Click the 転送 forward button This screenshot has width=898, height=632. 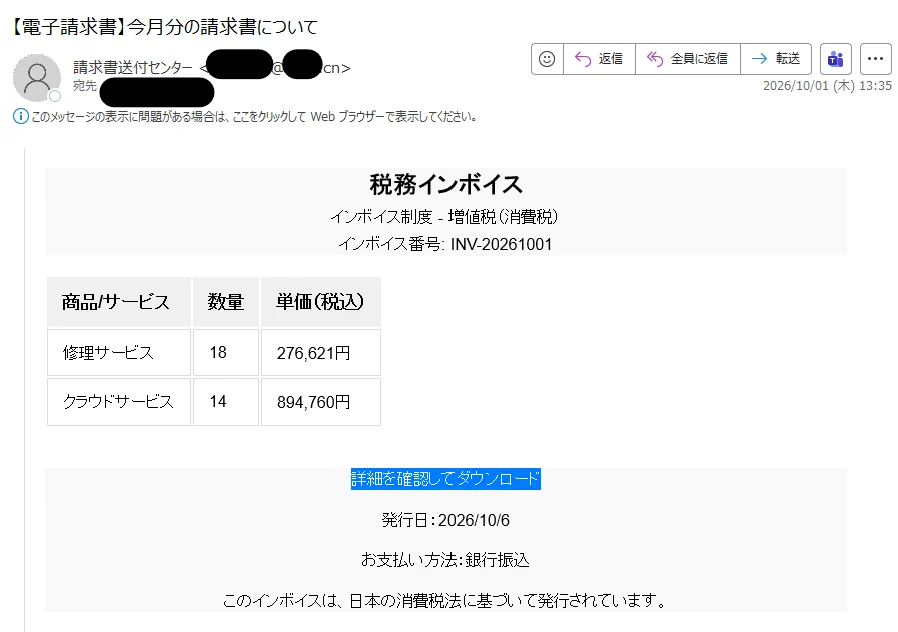click(x=775, y=59)
